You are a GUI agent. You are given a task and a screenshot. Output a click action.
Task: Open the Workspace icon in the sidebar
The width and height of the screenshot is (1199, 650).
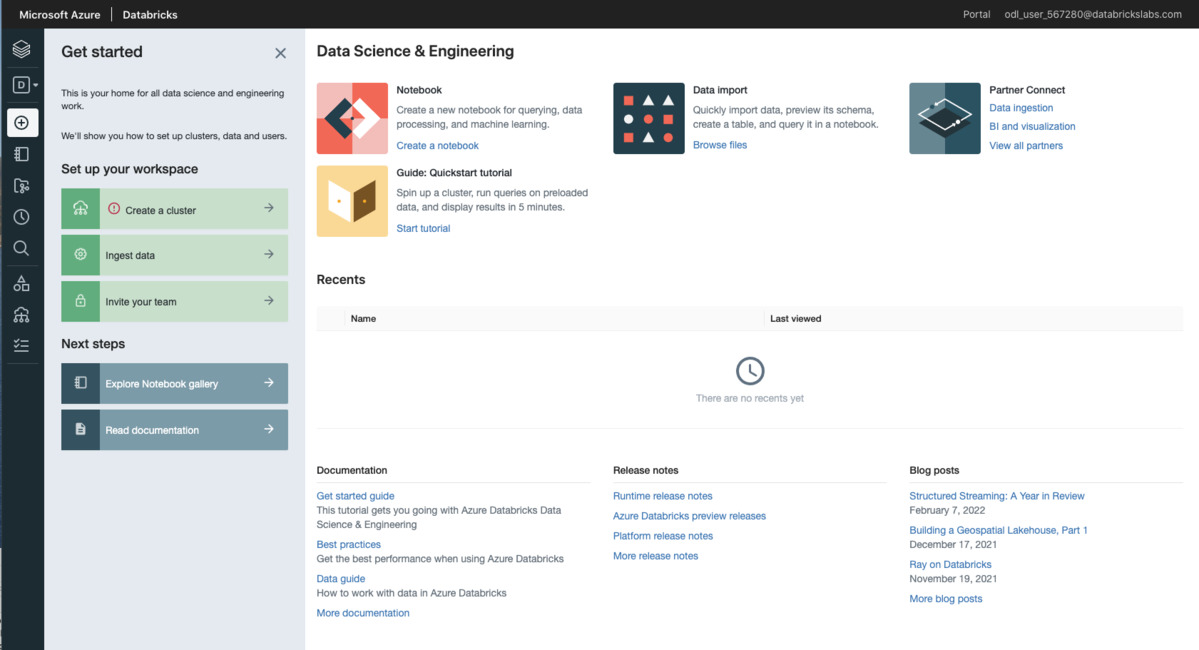(21, 154)
